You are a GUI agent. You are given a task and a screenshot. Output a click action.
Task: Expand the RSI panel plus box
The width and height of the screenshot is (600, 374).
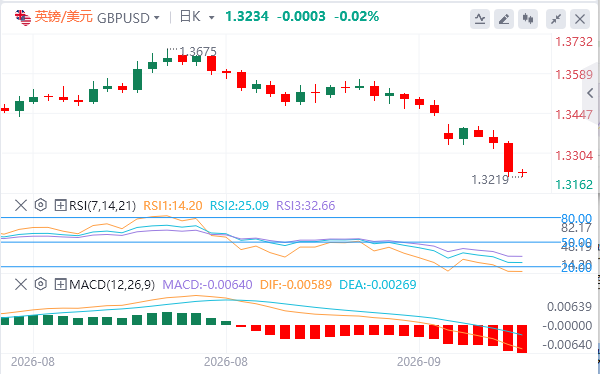pos(60,206)
